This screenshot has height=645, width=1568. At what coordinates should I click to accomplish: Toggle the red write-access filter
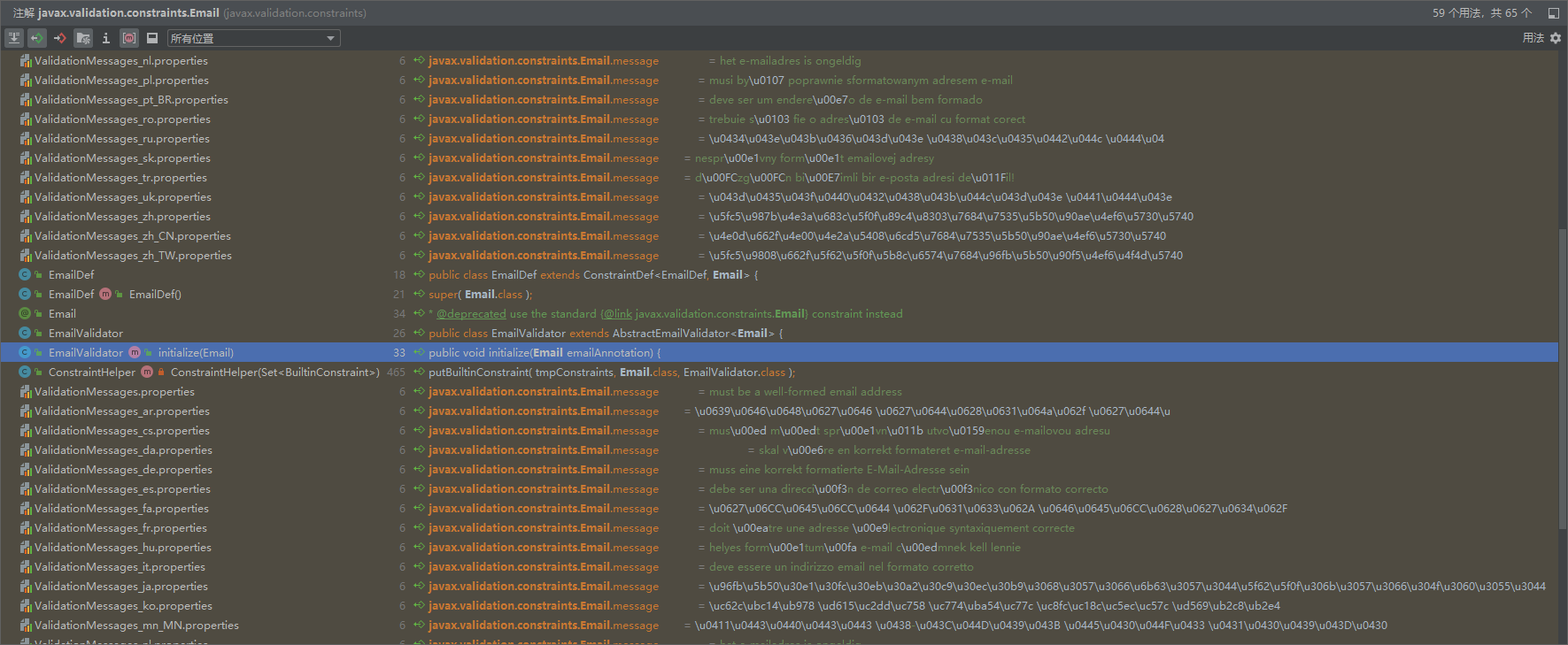tap(60, 38)
